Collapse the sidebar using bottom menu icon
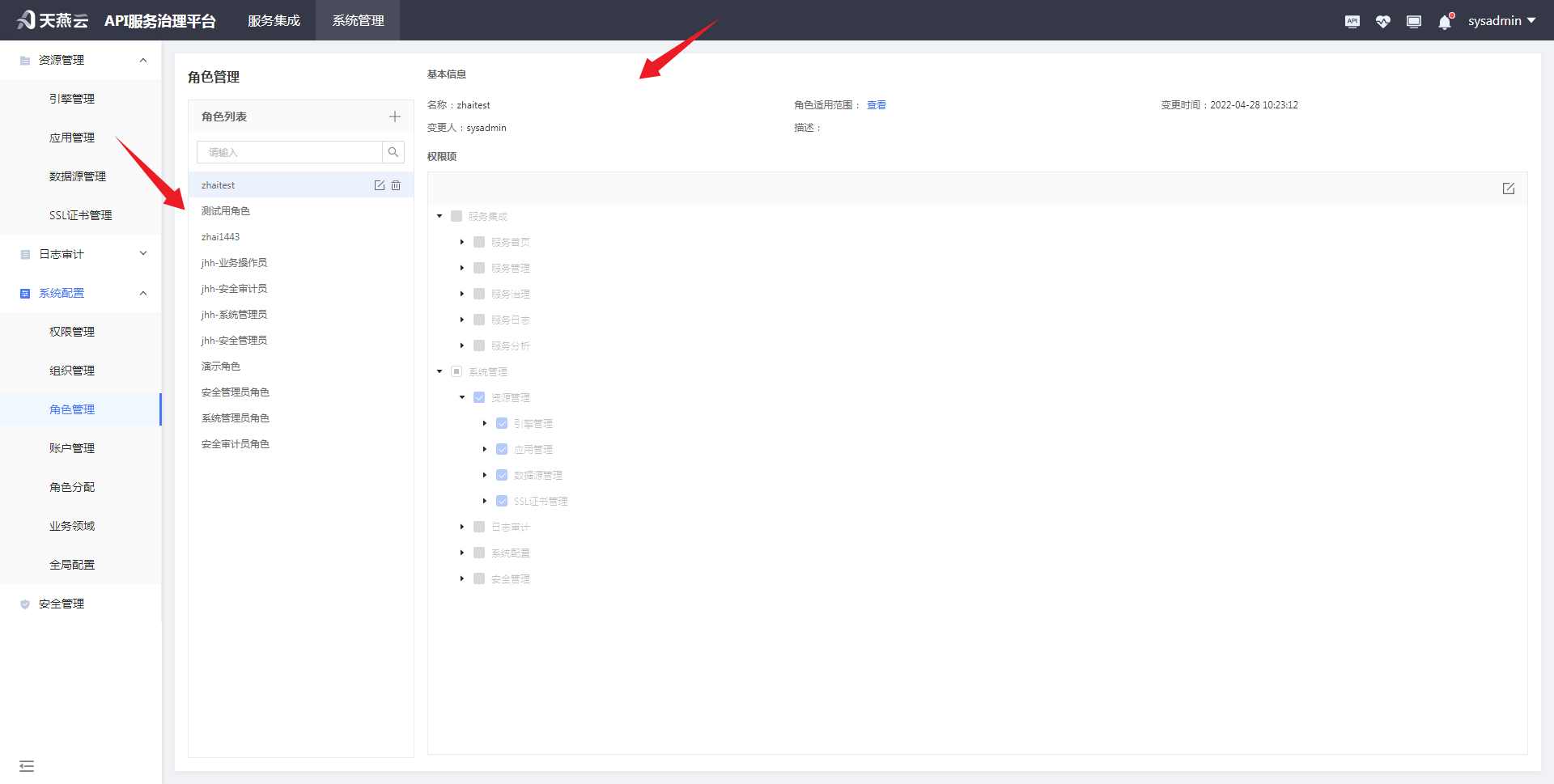The width and height of the screenshot is (1554, 784). [27, 765]
